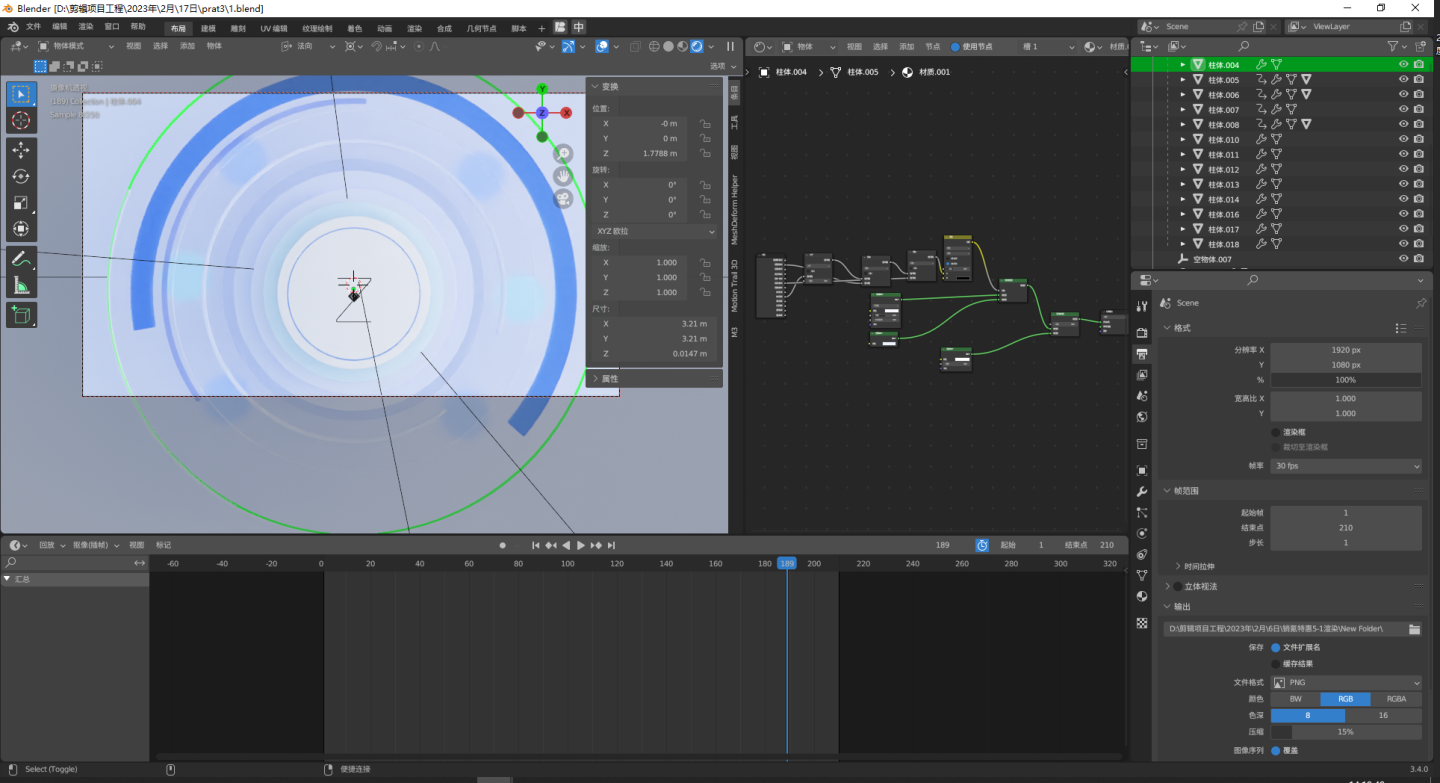Click play animation button in timeline

click(x=581, y=545)
